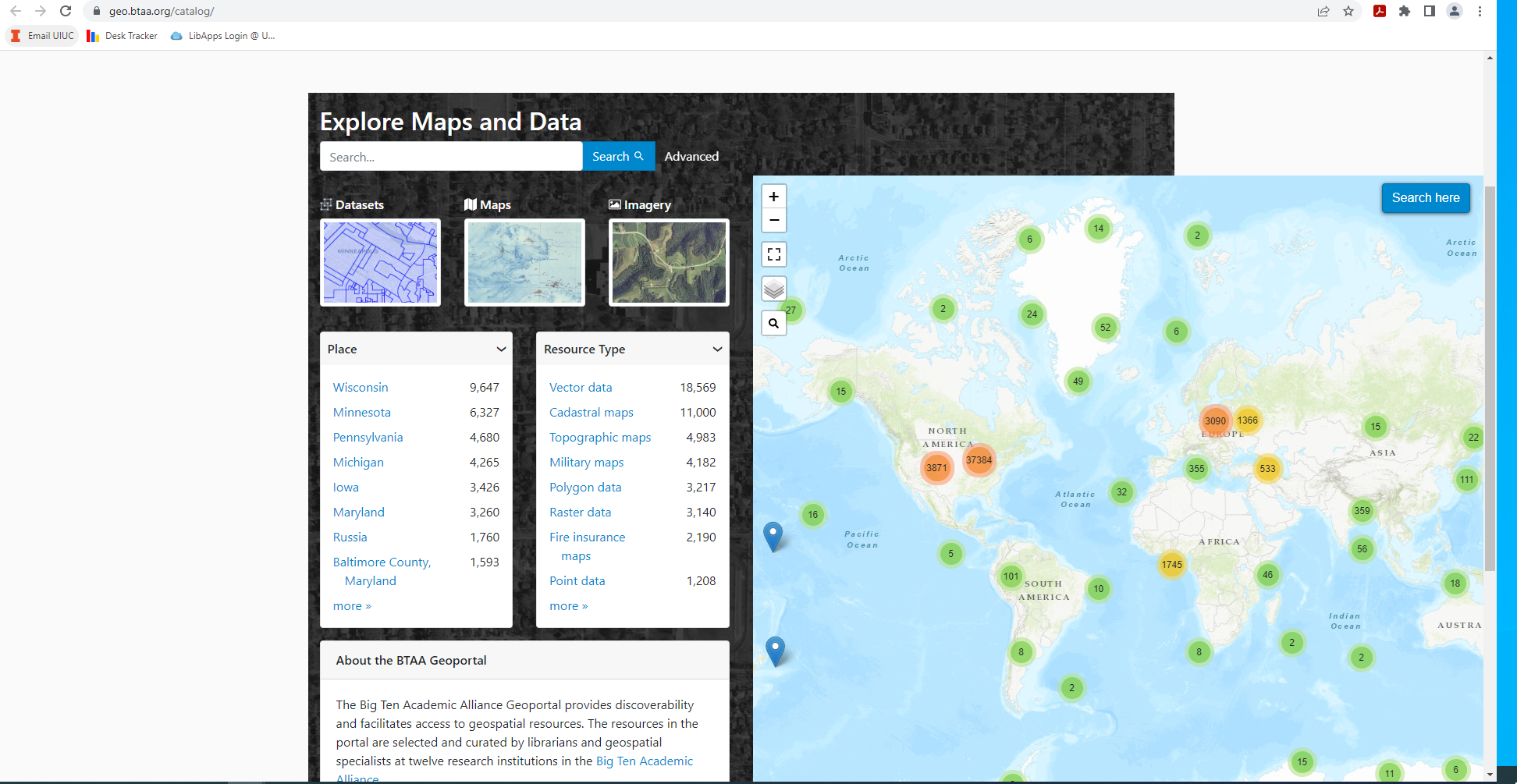Zoom out on the map
Image resolution: width=1517 pixels, height=784 pixels.
(773, 220)
